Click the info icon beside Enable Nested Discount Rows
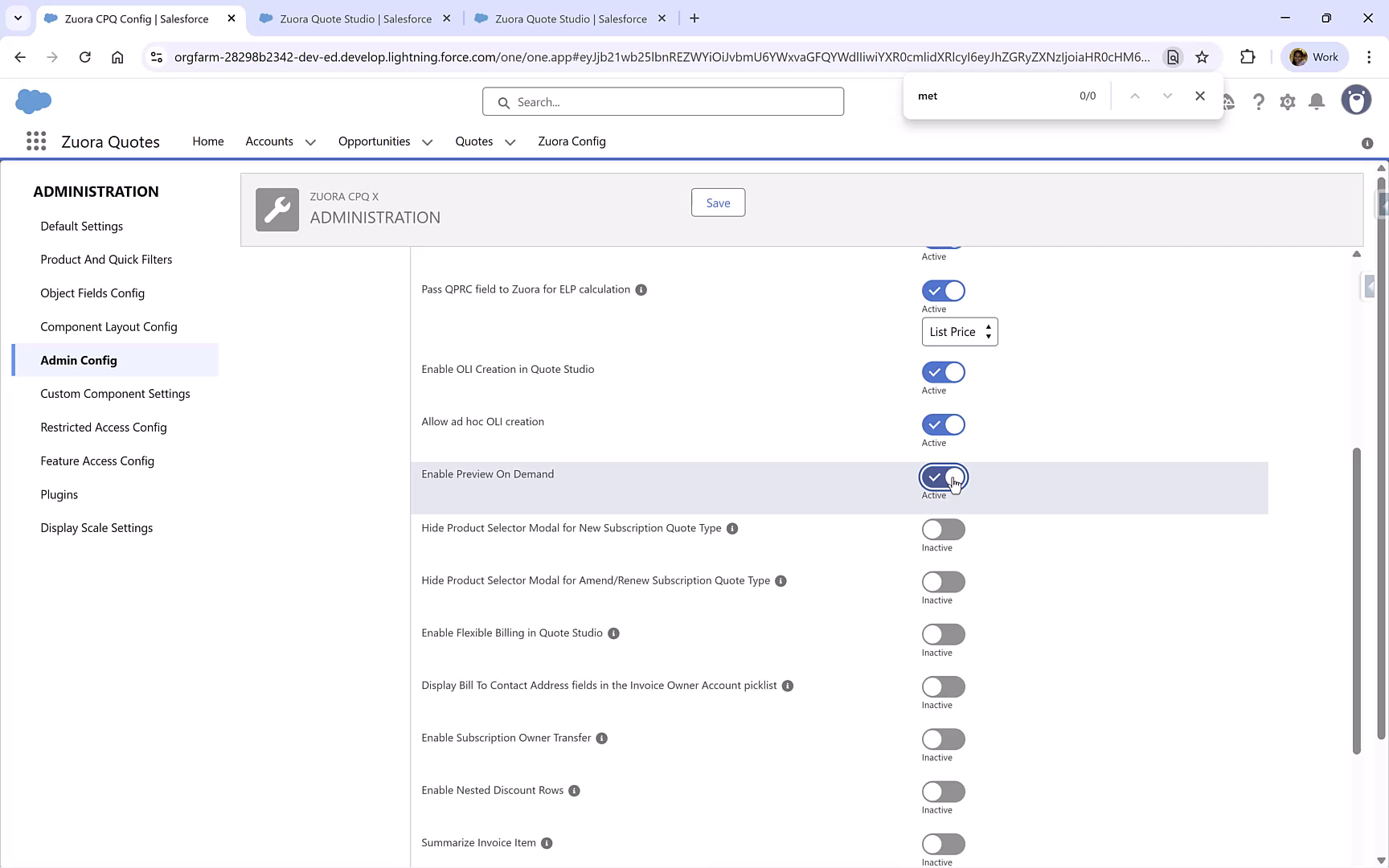1389x868 pixels. (x=574, y=791)
